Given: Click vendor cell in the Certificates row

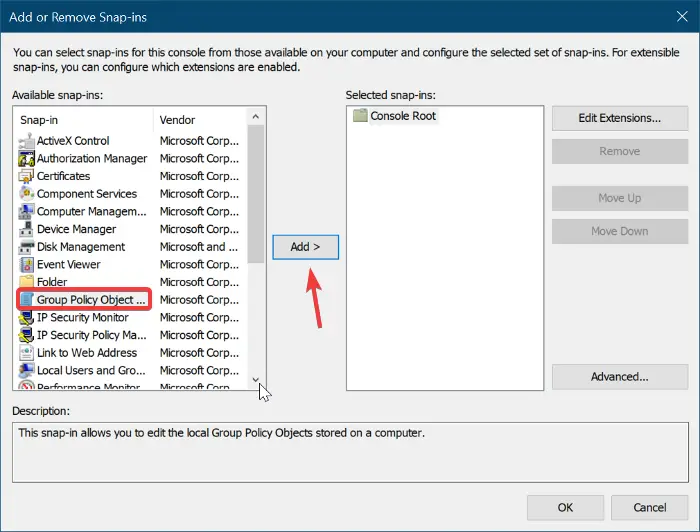Looking at the screenshot, I should (x=199, y=176).
